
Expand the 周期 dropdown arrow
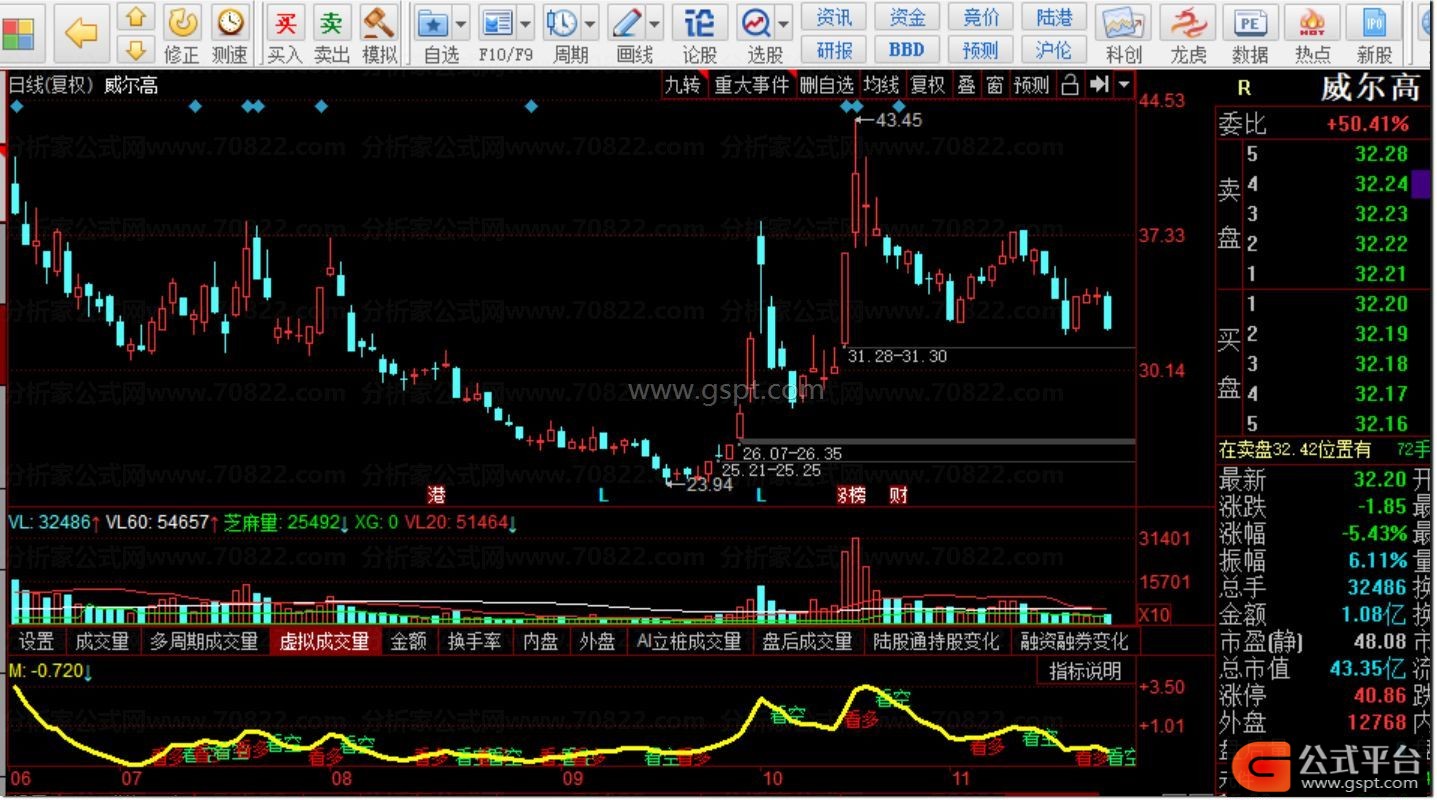[x=590, y=23]
